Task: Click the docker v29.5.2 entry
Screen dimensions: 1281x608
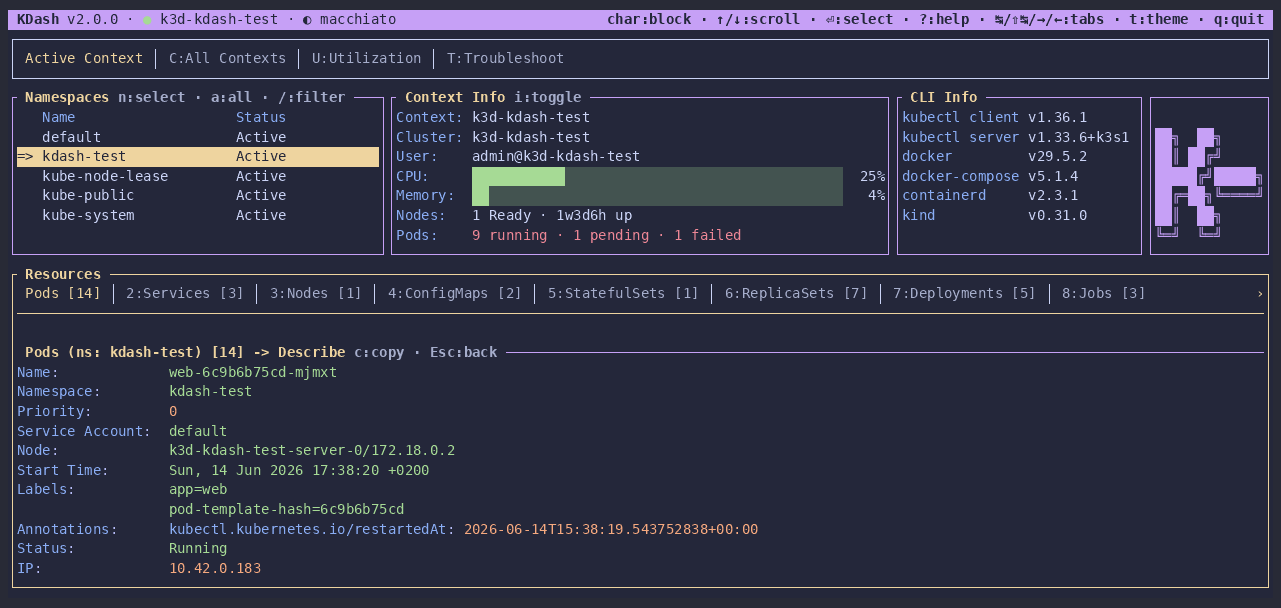Action: [995, 156]
